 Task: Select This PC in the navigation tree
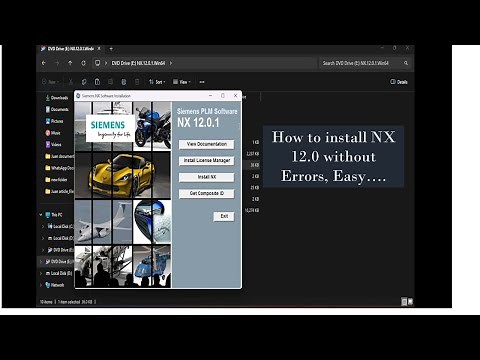click(x=54, y=215)
